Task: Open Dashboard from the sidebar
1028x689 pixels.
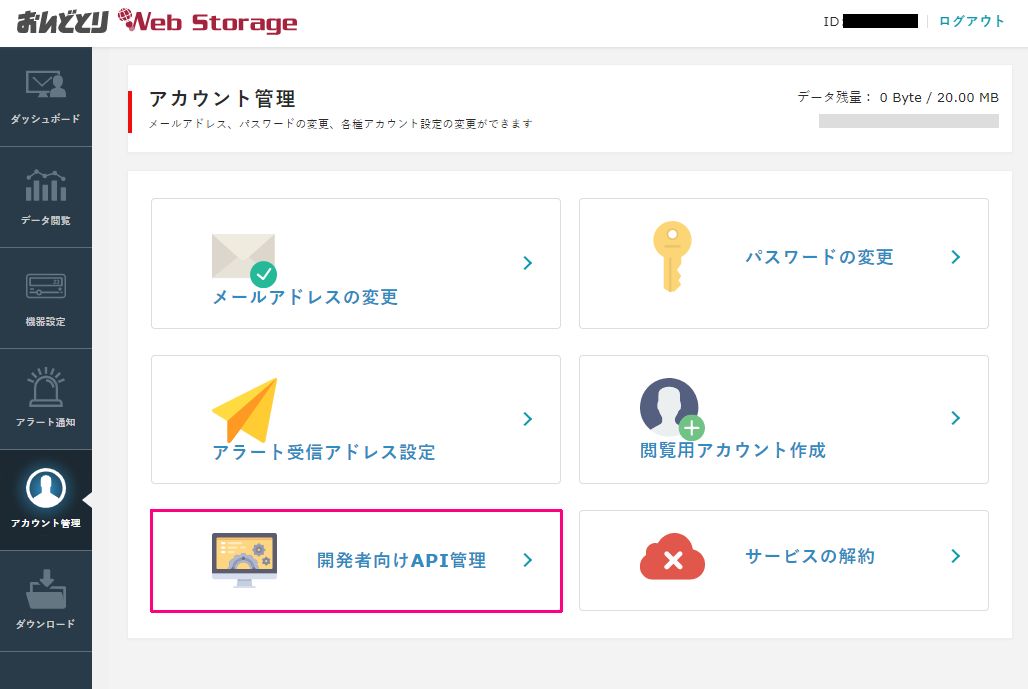Action: pyautogui.click(x=45, y=97)
